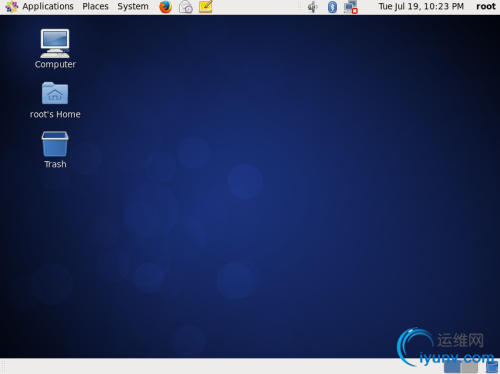Open the Evolution mail launcher icon
Screen dimensions: 500x374
point(186,7)
